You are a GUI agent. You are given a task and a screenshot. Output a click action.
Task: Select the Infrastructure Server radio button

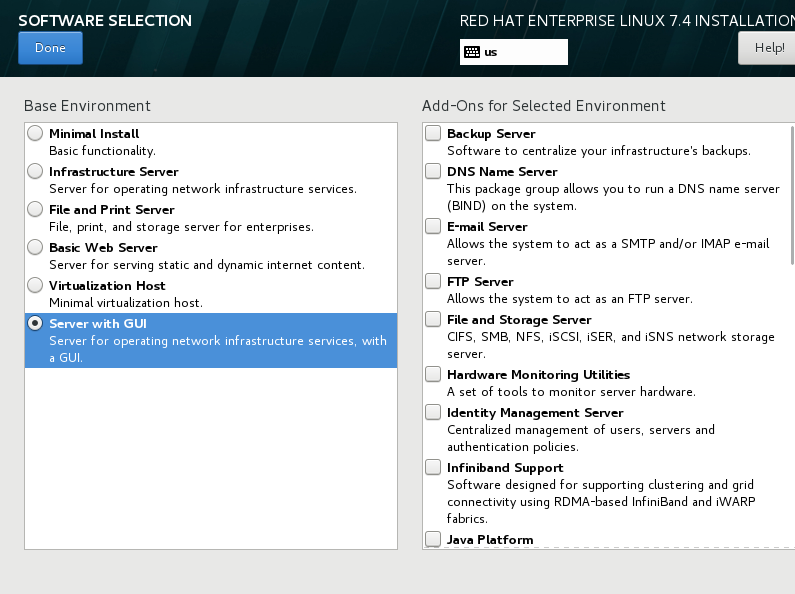tap(35, 171)
